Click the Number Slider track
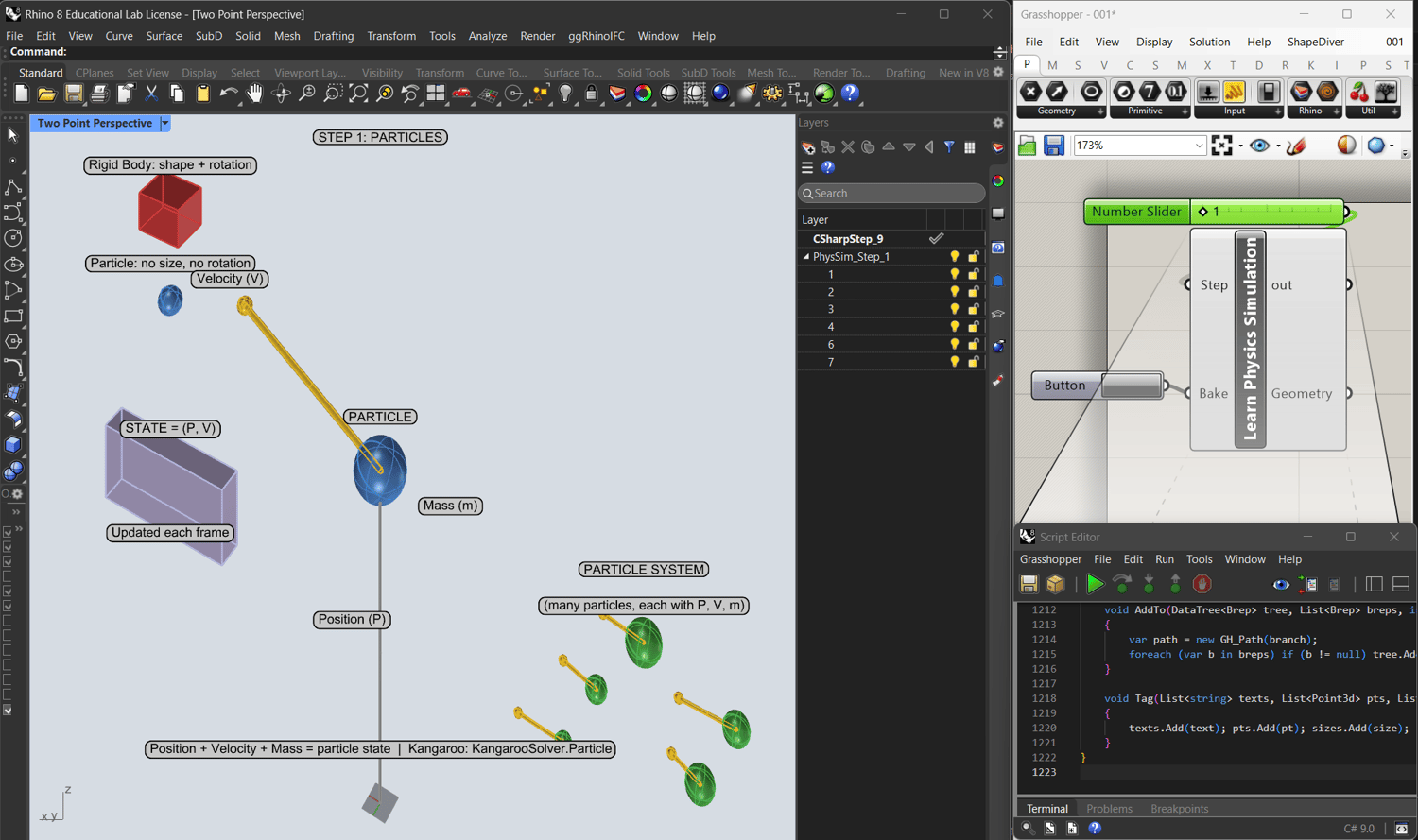Screen dimensions: 1418x840 pyautogui.click(x=1276, y=212)
